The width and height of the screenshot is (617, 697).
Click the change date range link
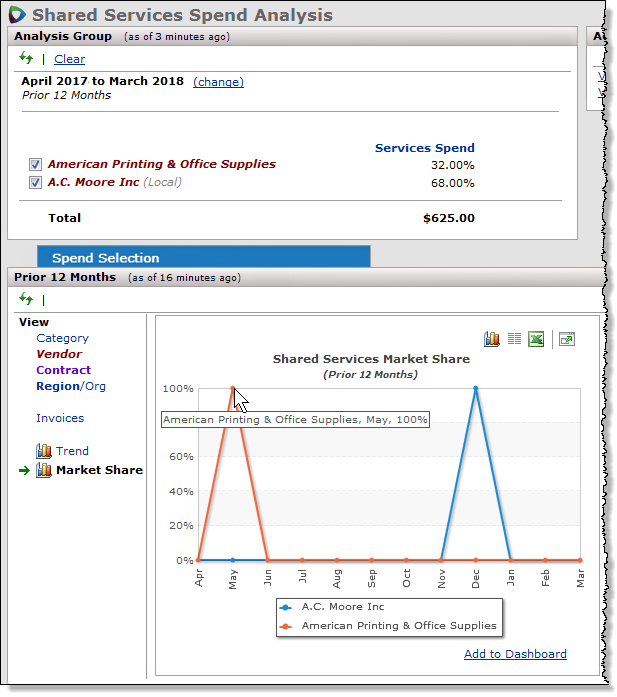218,82
